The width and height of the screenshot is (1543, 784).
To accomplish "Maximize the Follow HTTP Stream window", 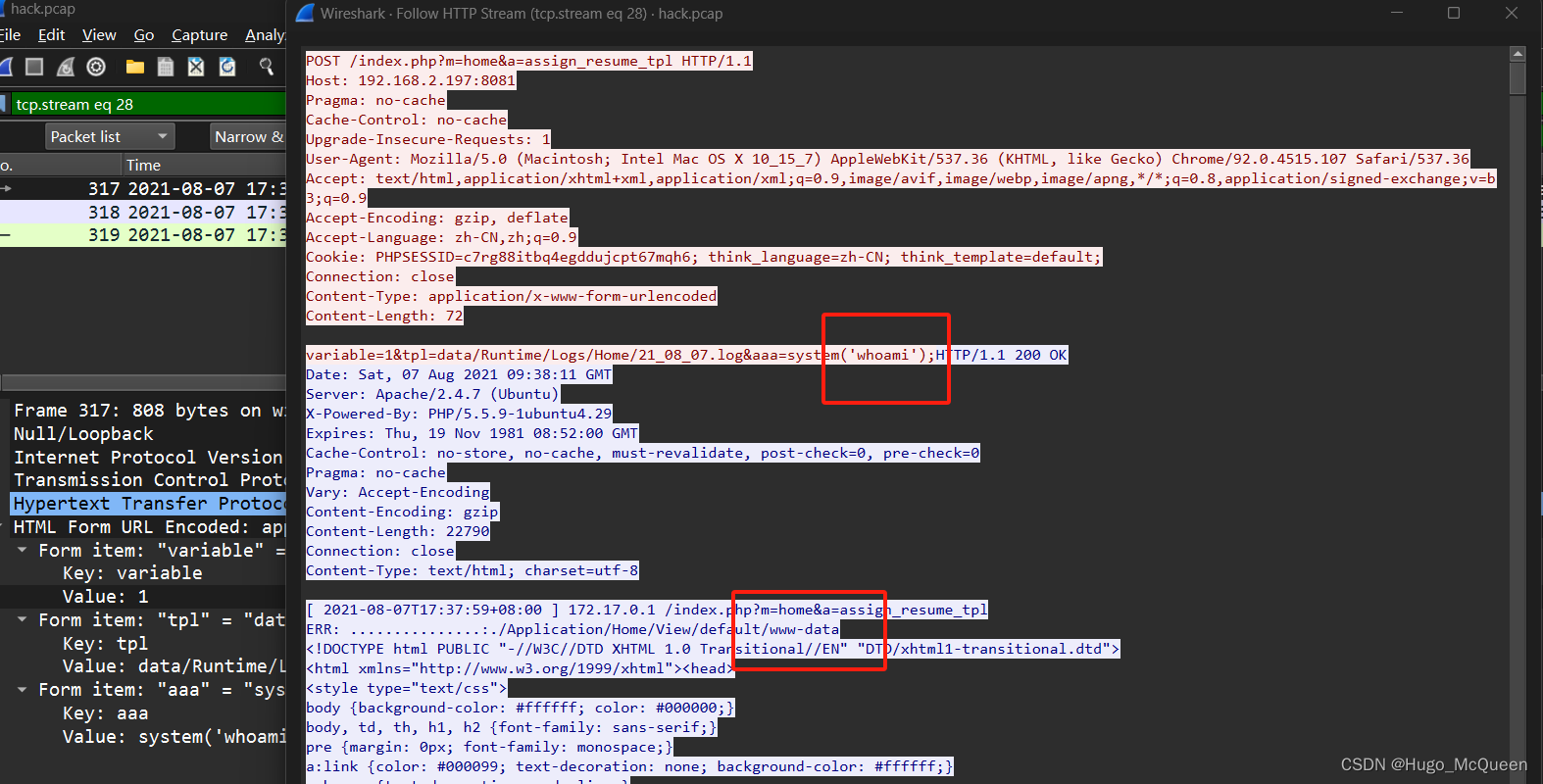I will (1454, 13).
